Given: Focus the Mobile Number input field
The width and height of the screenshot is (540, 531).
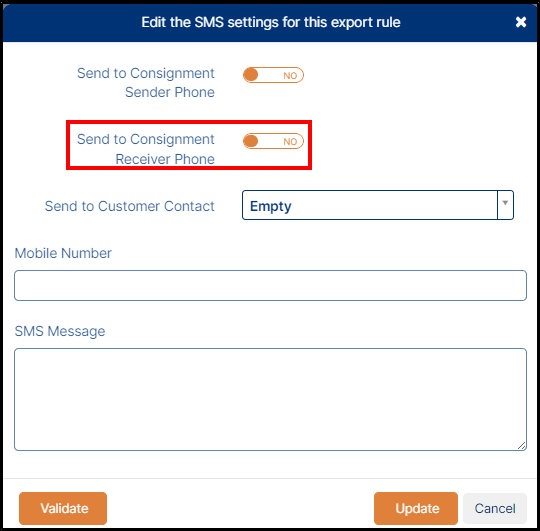Looking at the screenshot, I should 270,285.
